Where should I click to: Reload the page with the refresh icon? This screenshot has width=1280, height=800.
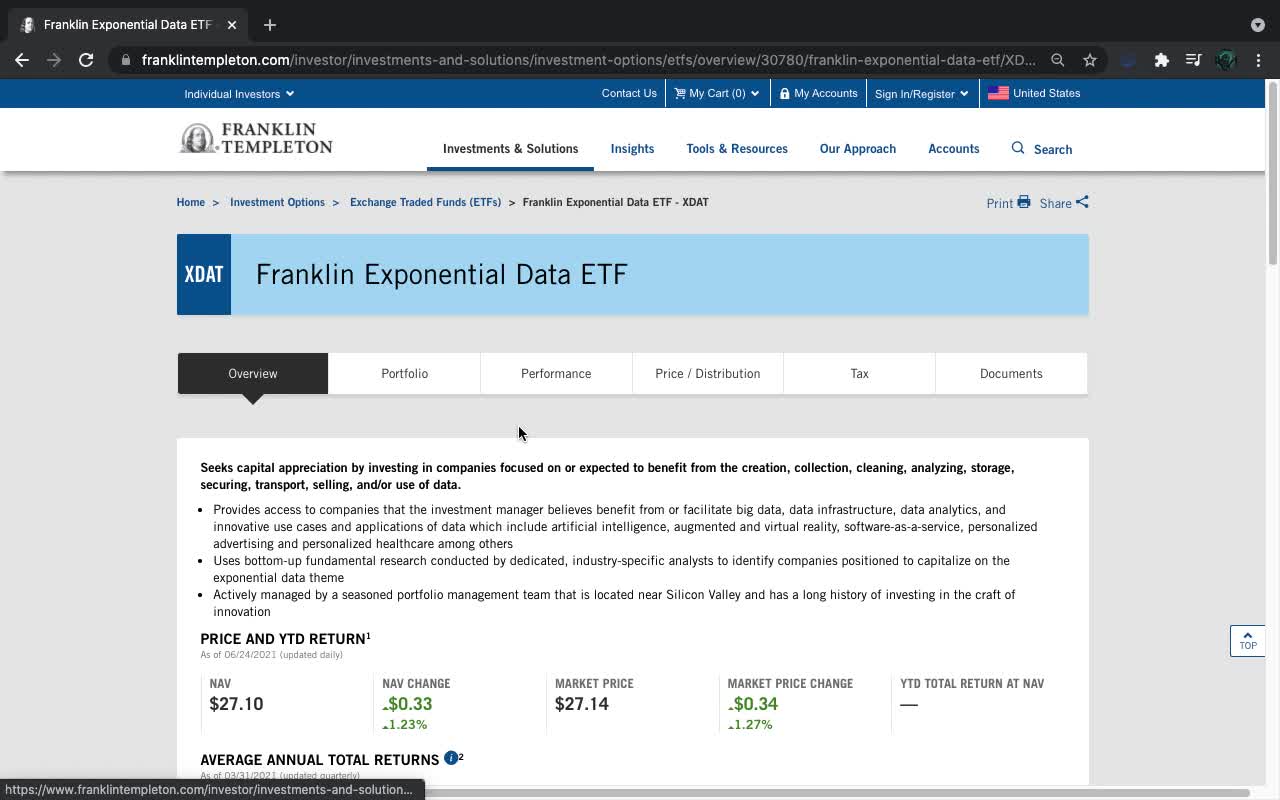[86, 60]
